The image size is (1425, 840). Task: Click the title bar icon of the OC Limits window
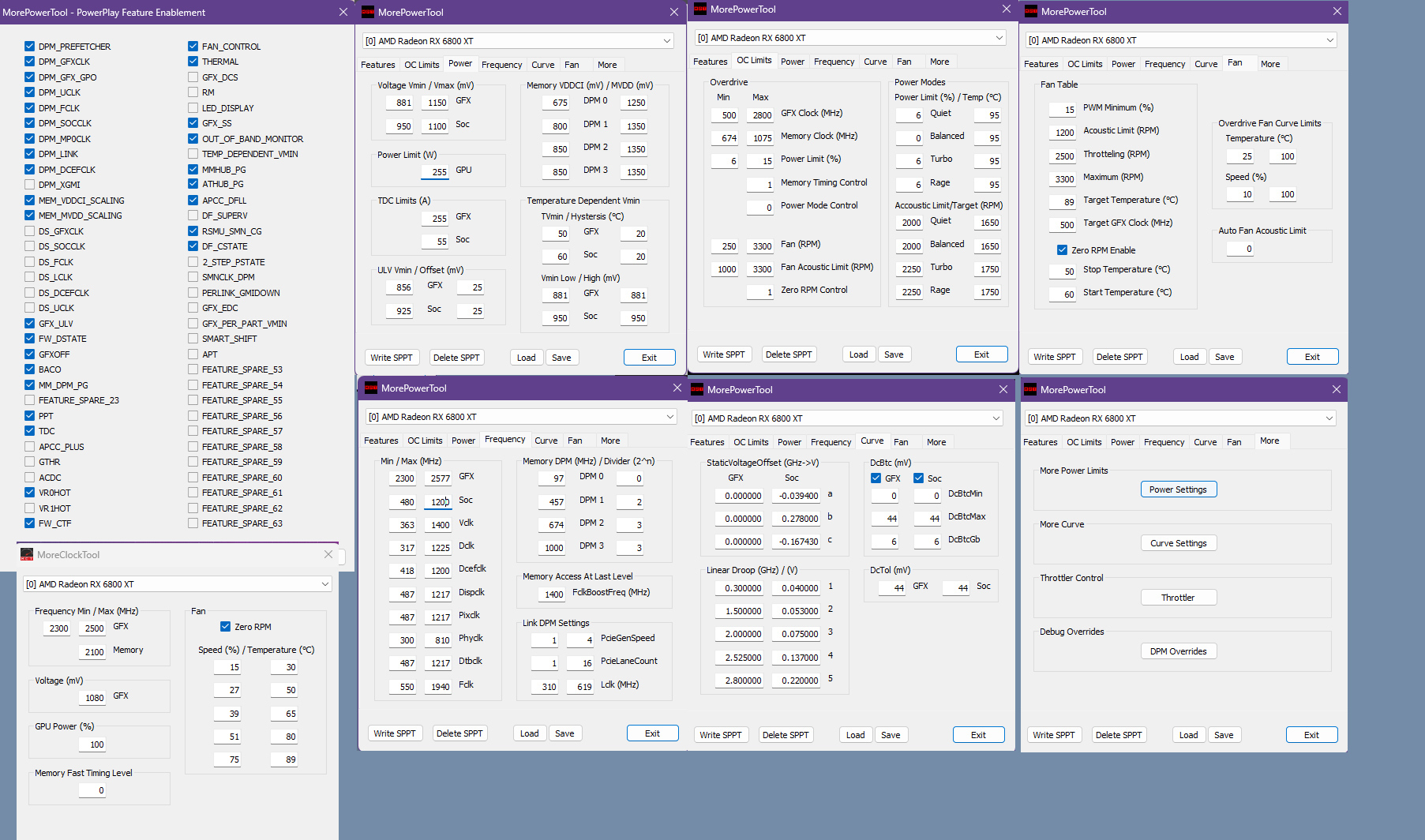[x=700, y=9]
